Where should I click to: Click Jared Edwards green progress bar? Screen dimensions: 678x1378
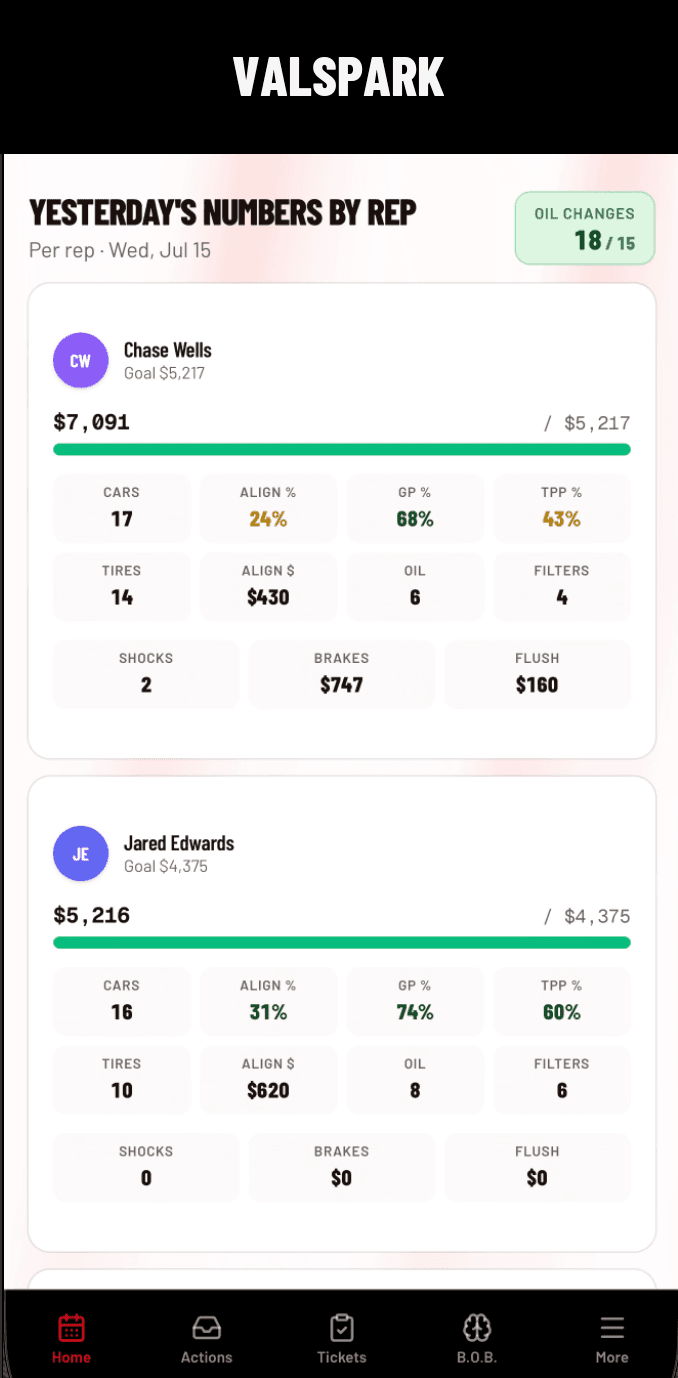point(342,942)
